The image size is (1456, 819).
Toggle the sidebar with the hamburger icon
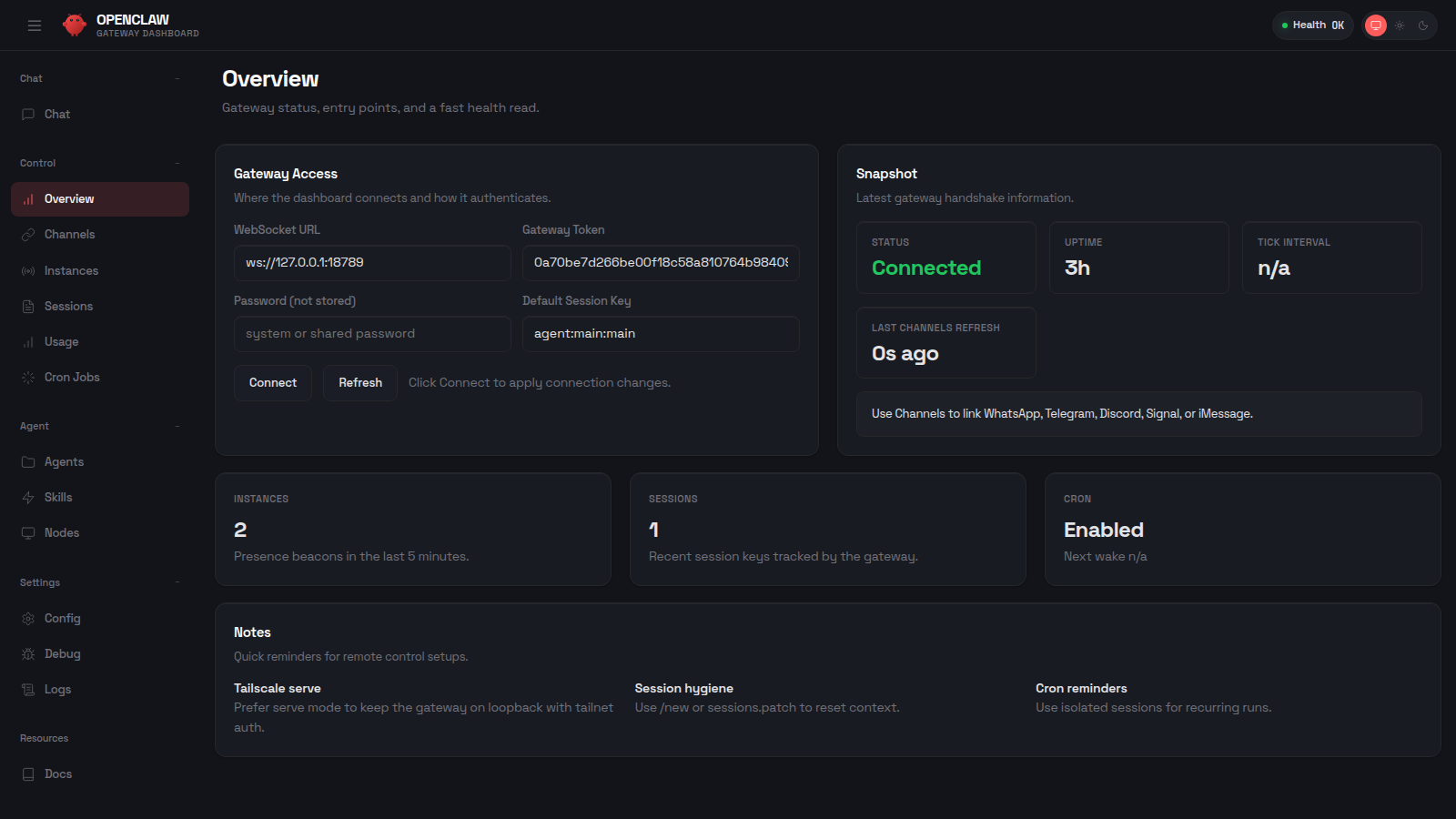35,25
